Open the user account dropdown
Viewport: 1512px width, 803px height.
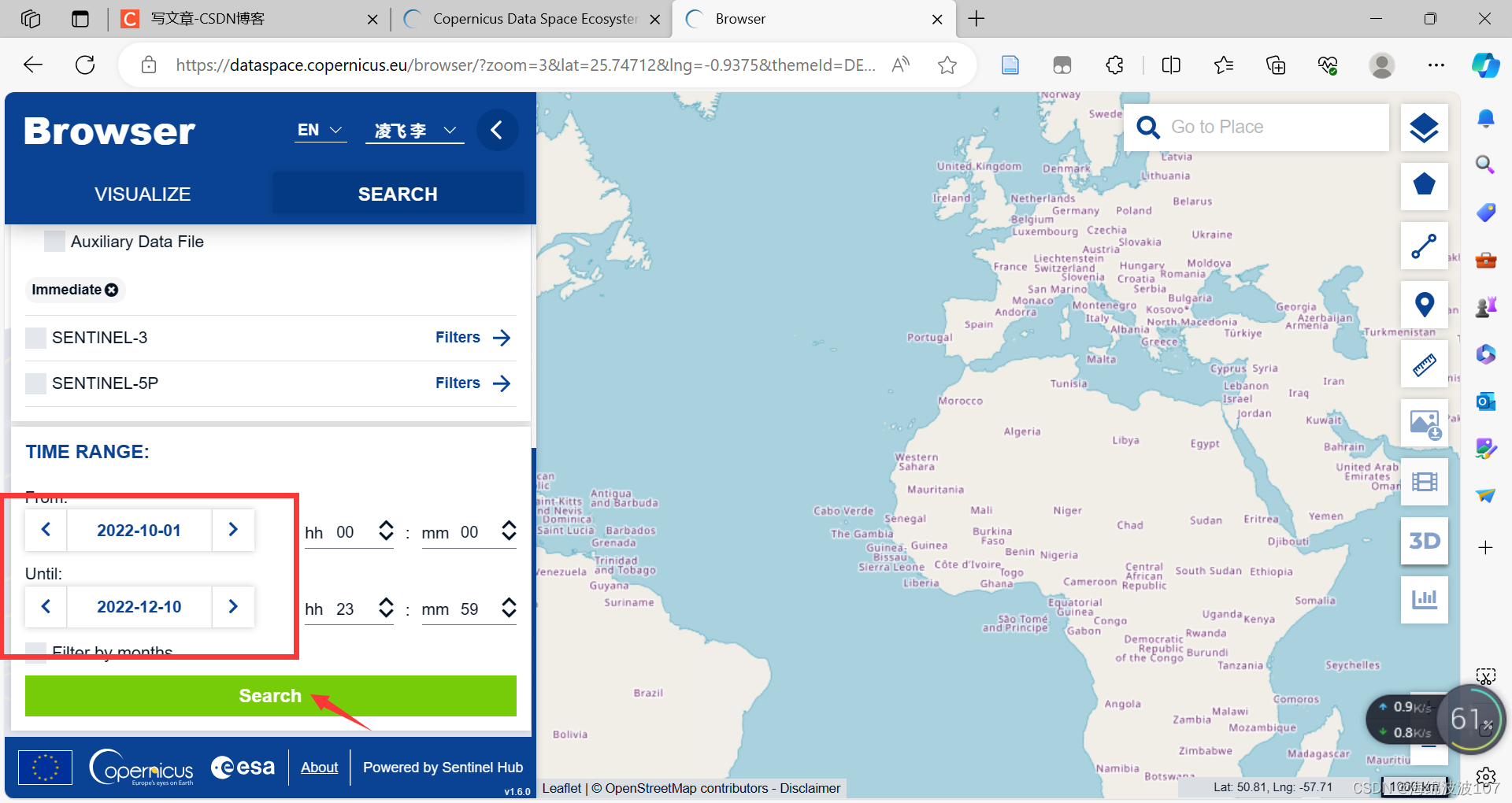[x=415, y=131]
